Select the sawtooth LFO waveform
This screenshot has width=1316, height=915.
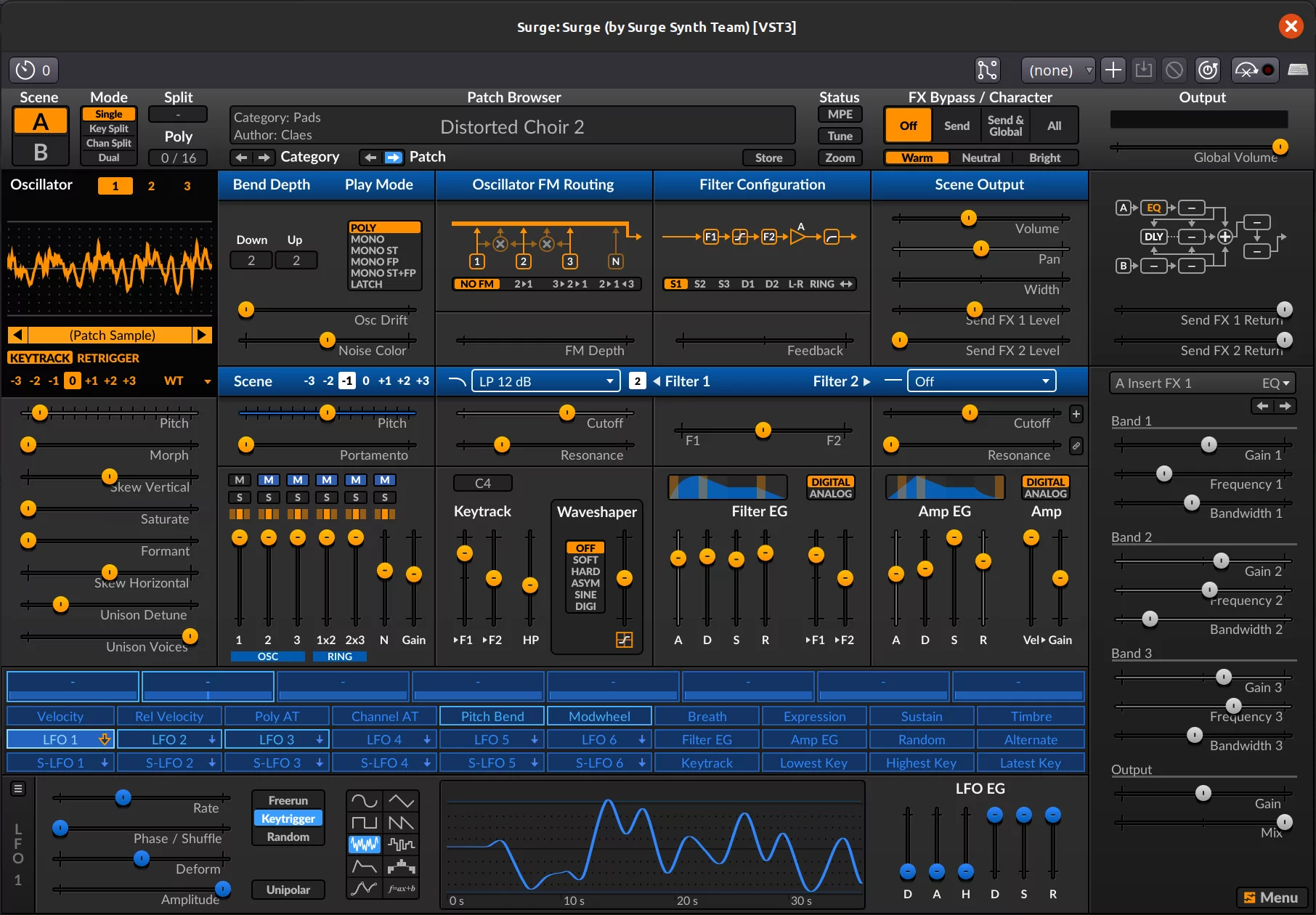click(402, 823)
